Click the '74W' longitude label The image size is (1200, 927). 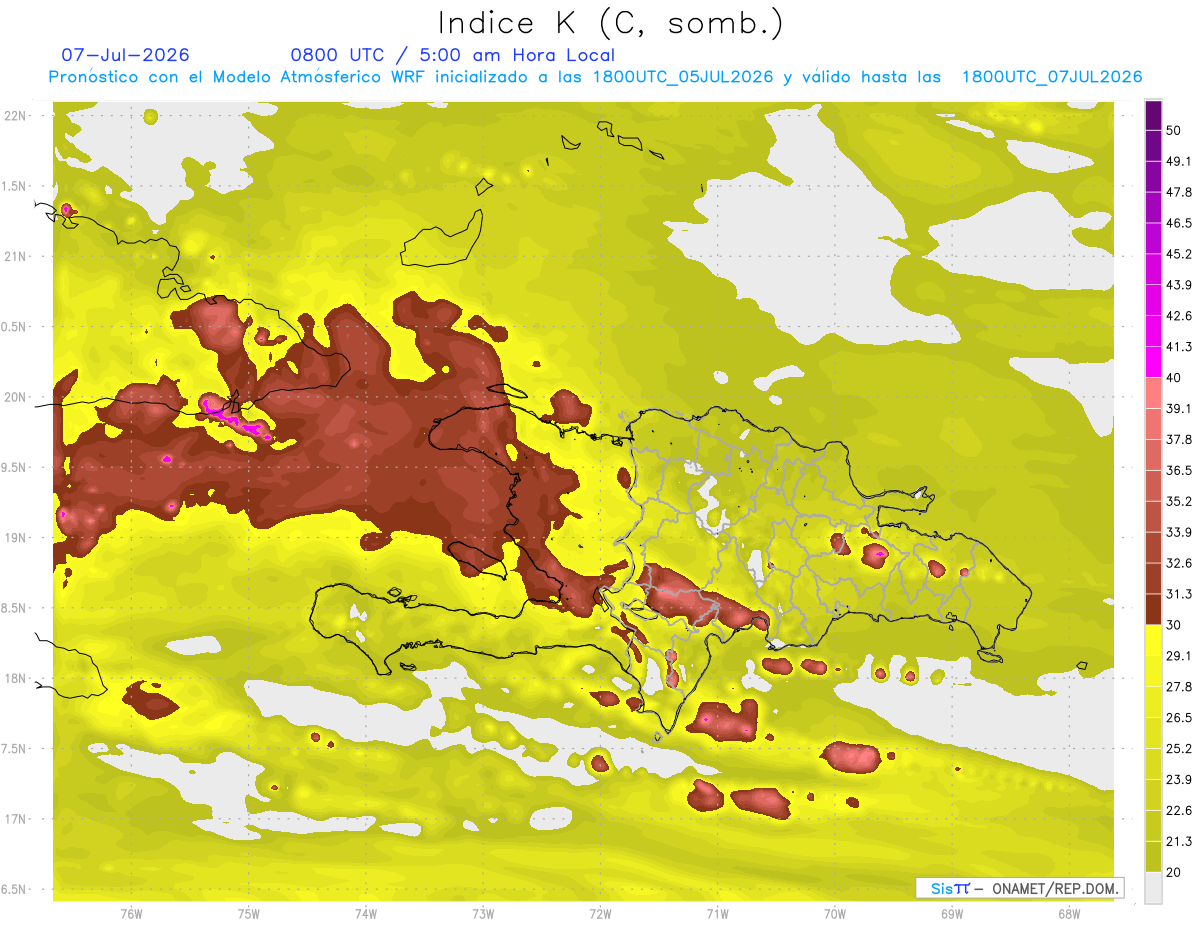366,913
